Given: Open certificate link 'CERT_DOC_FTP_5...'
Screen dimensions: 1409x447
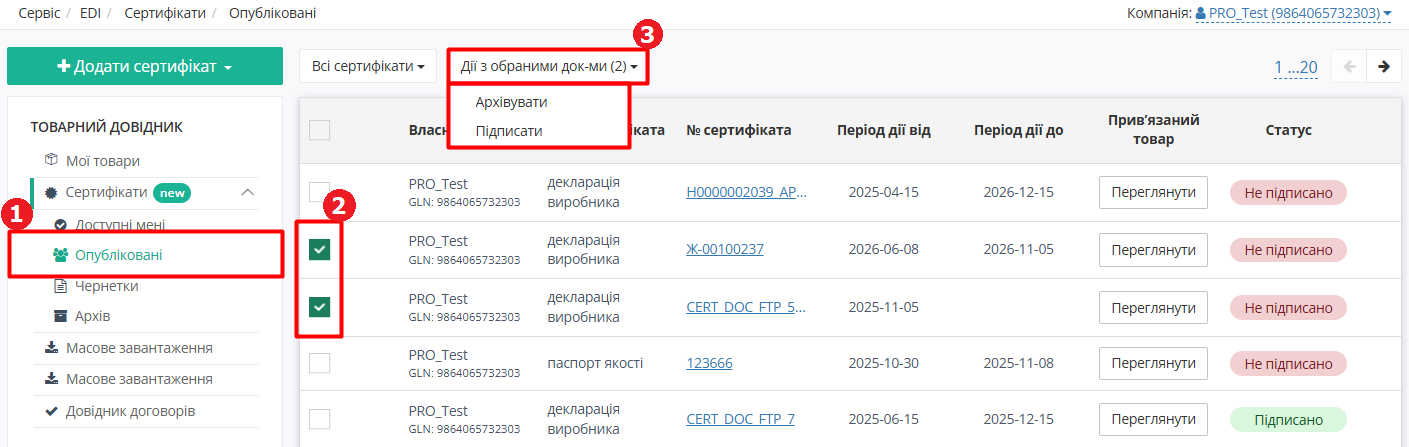Looking at the screenshot, I should click(746, 306).
